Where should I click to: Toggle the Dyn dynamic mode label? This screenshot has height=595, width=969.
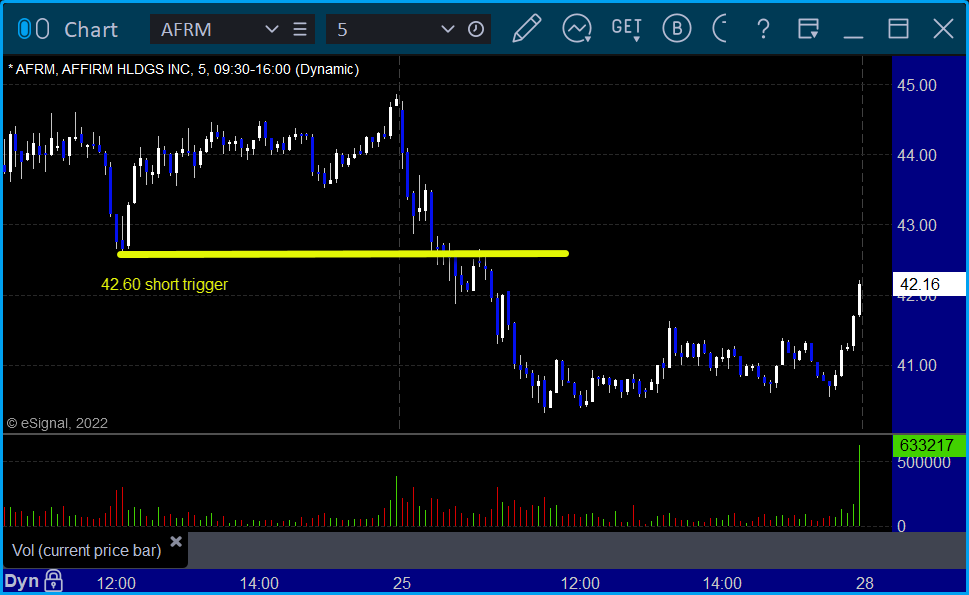tap(22, 581)
